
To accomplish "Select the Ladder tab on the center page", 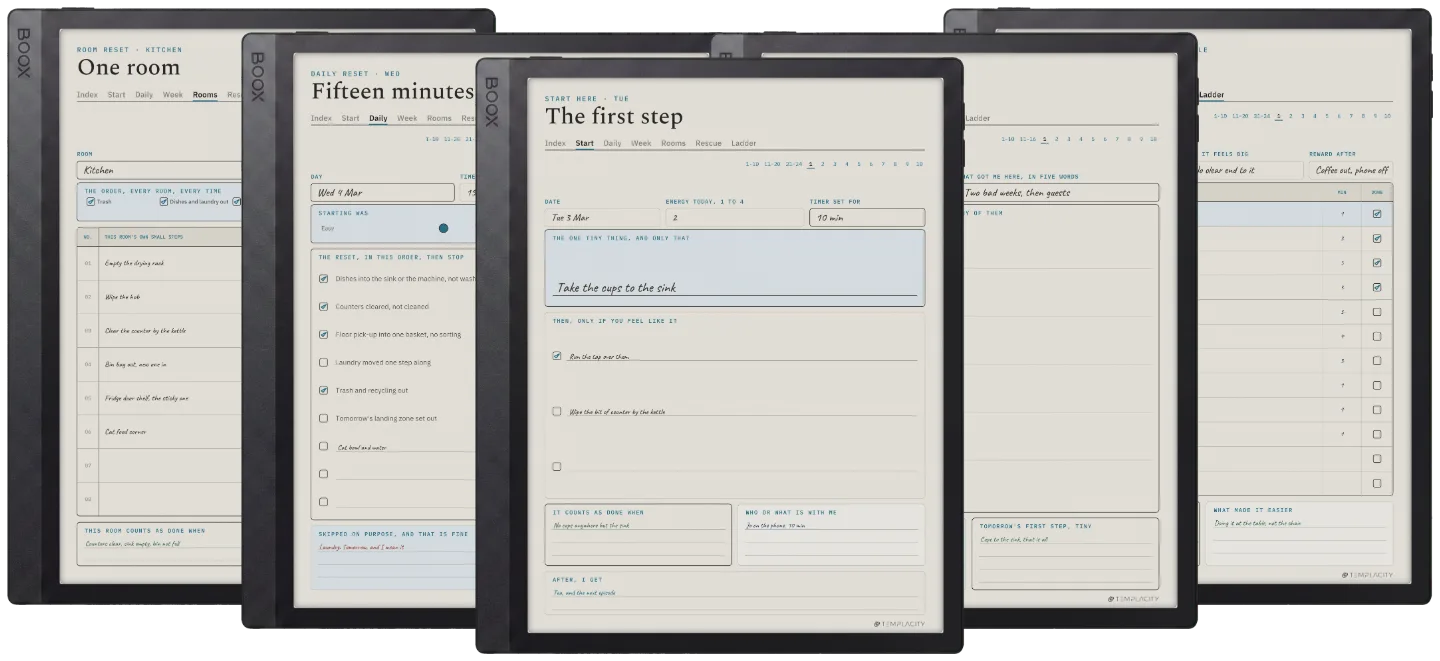I will click(743, 143).
